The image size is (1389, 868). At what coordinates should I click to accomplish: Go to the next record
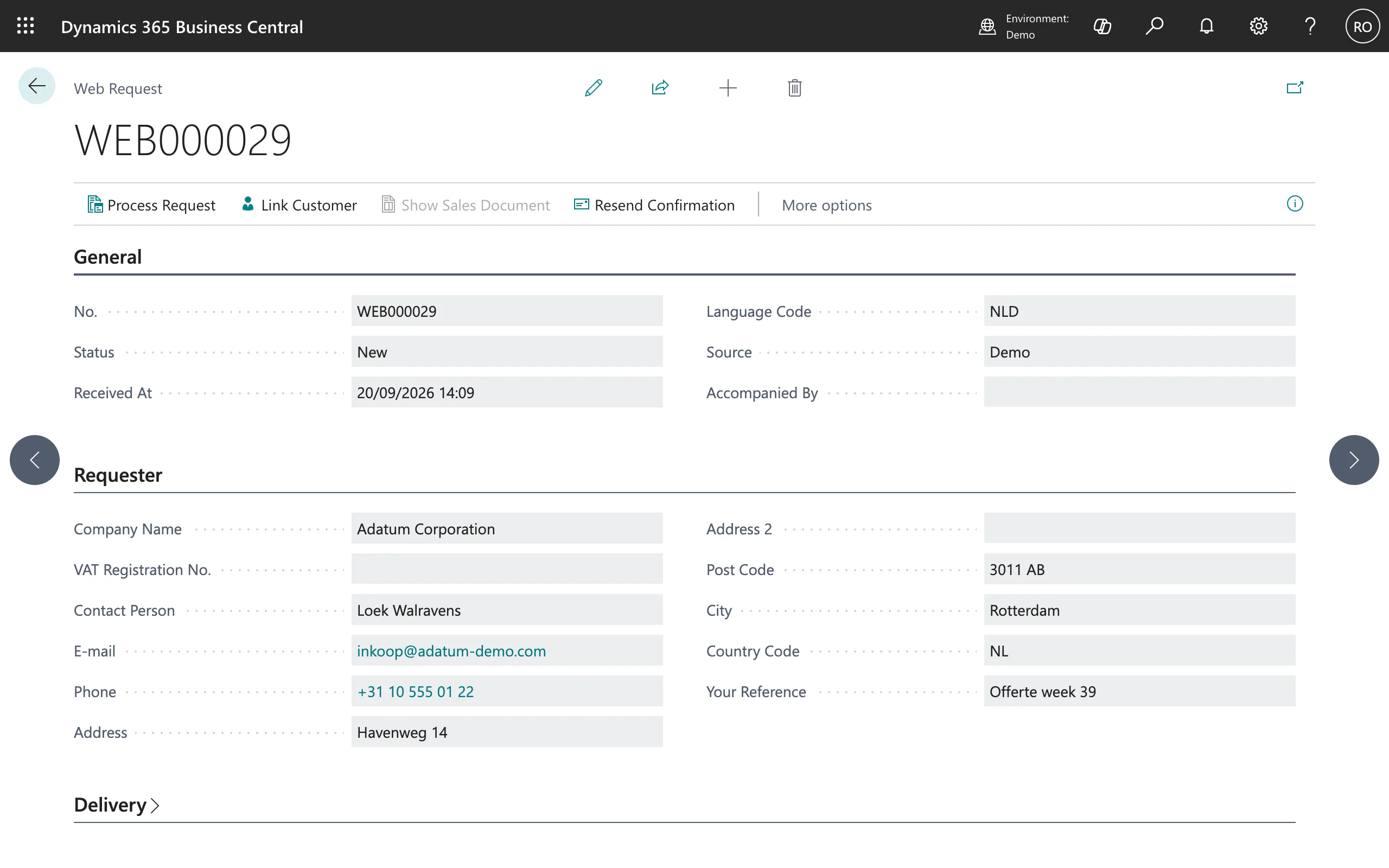pyautogui.click(x=1354, y=460)
